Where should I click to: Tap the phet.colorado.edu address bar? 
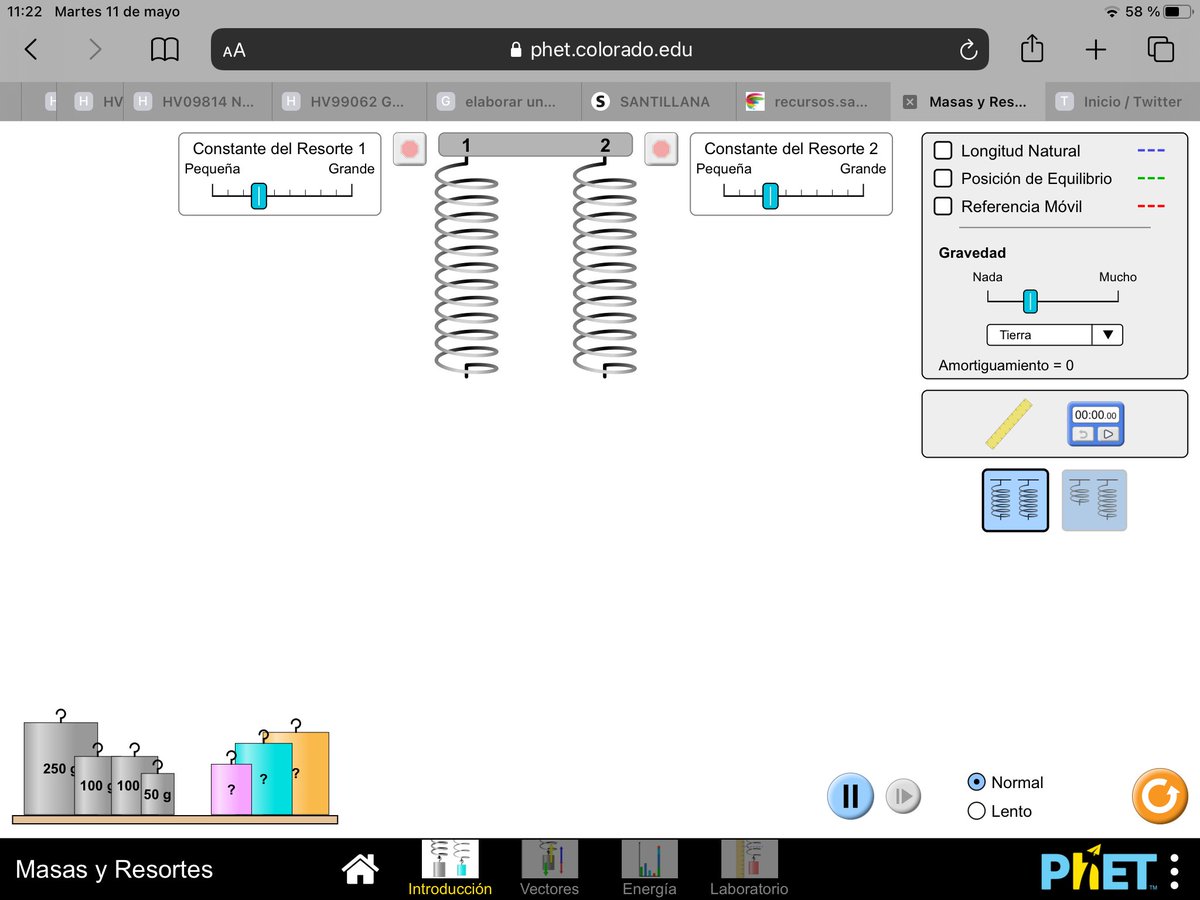pos(600,49)
